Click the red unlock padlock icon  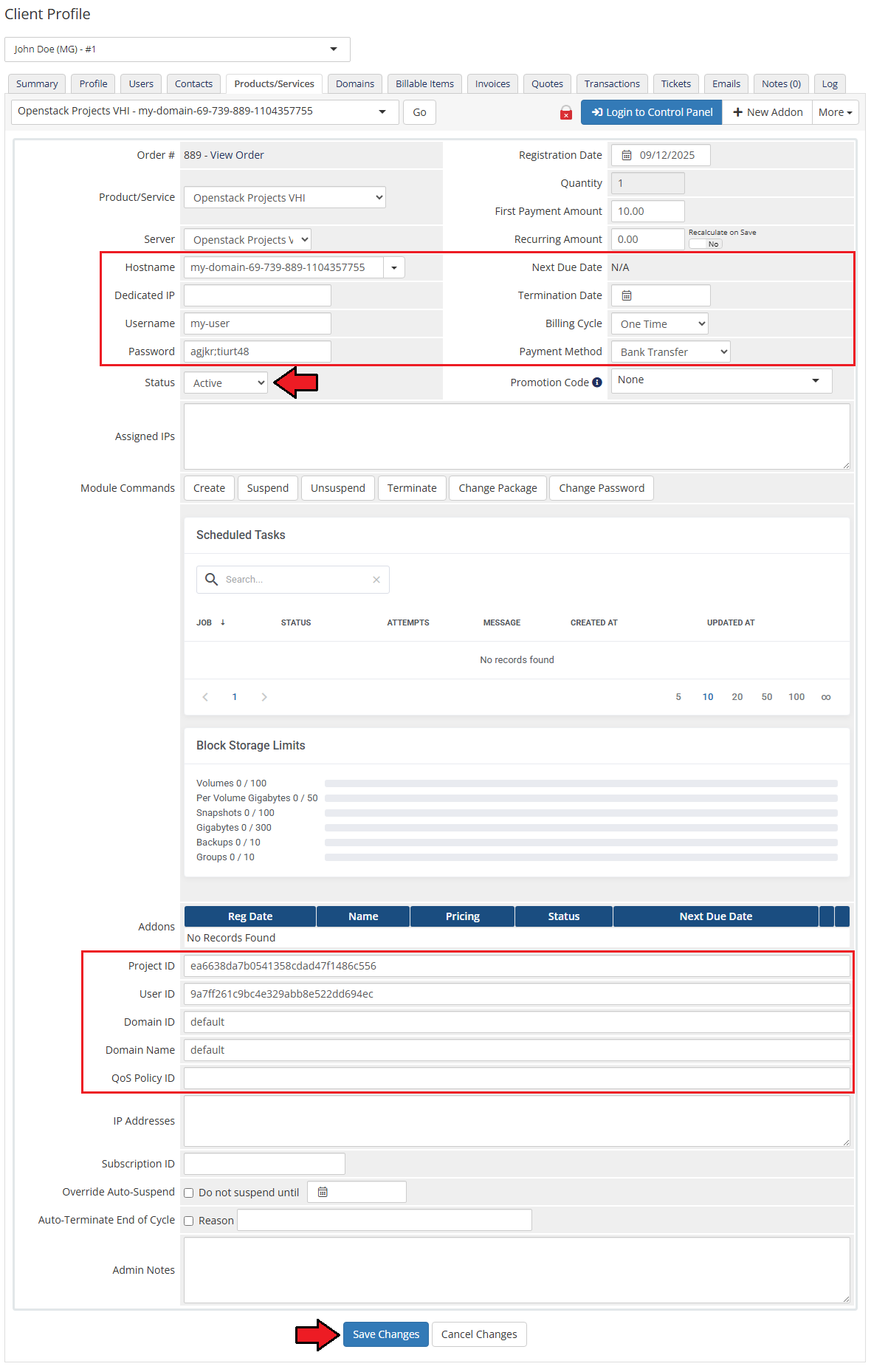566,113
